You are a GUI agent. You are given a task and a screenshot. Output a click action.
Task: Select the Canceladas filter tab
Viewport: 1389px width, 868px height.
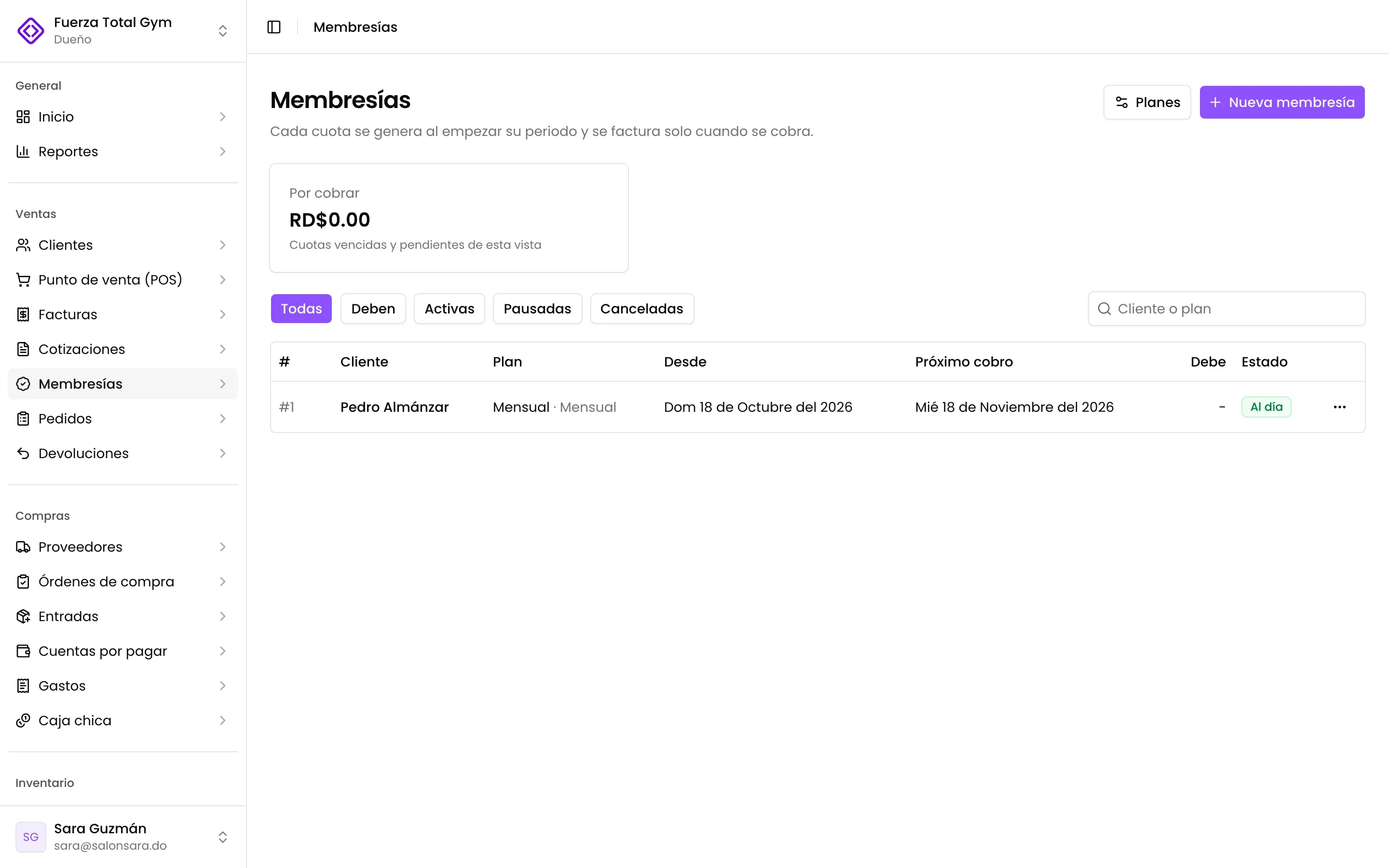click(642, 309)
